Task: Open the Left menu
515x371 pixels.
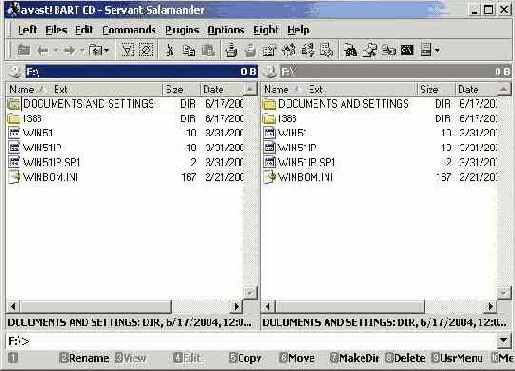Action: (x=27, y=30)
